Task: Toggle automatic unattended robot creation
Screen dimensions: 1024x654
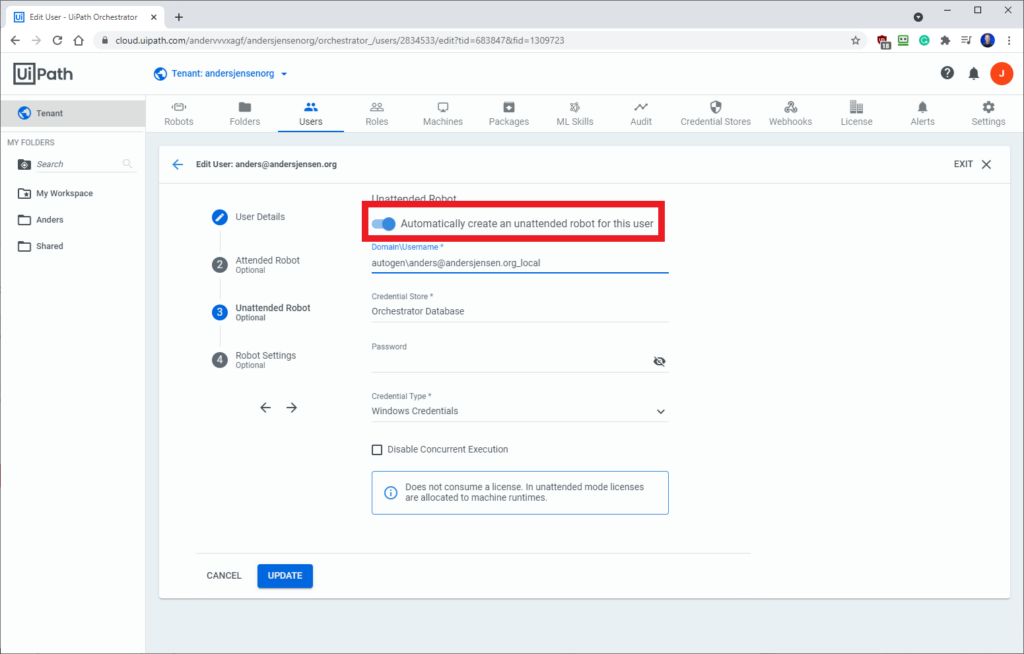Action: pos(383,223)
